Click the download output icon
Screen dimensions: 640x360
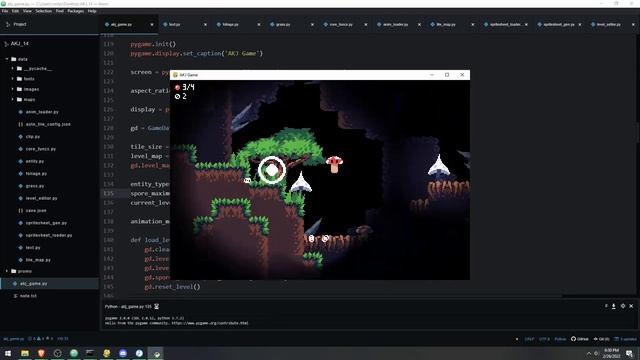point(613,306)
